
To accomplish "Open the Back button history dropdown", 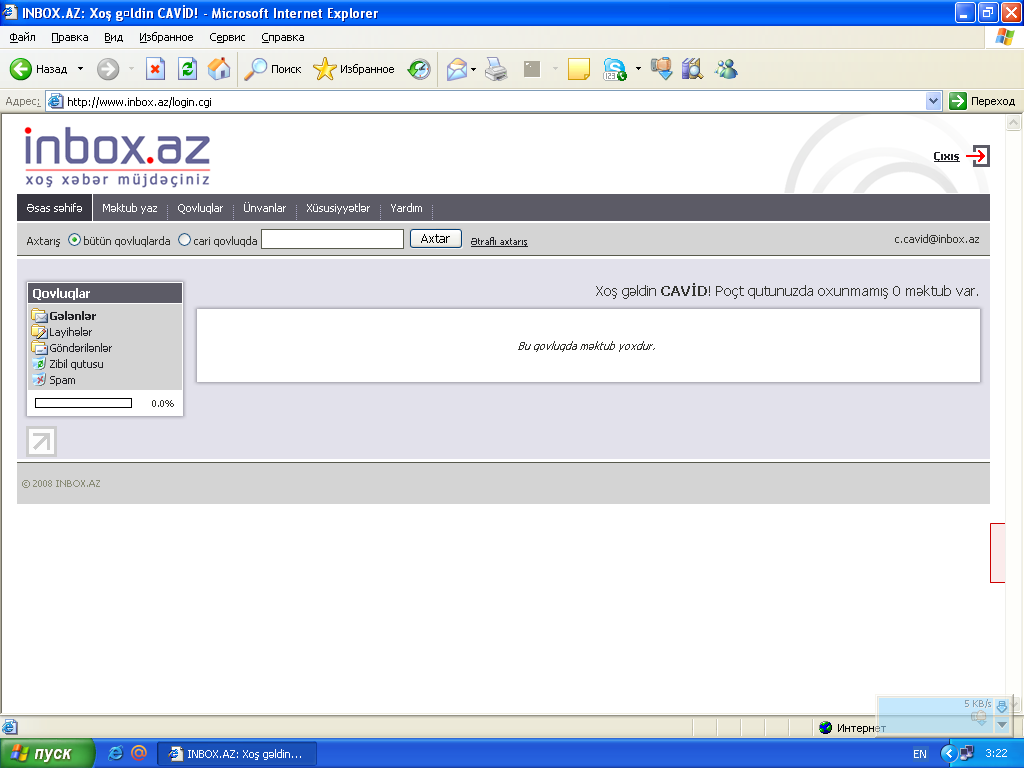I will [80, 69].
